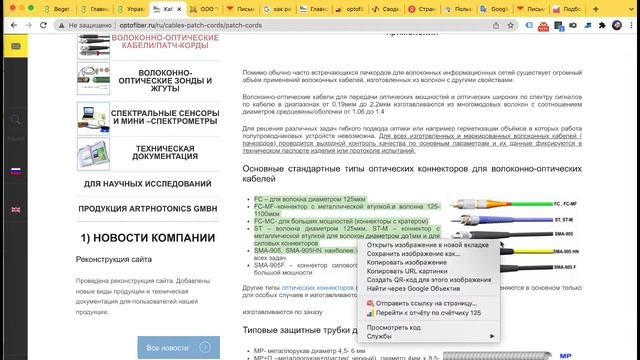Switch to the Googl tab
The width and height of the screenshot is (640, 360).
(x=495, y=9)
